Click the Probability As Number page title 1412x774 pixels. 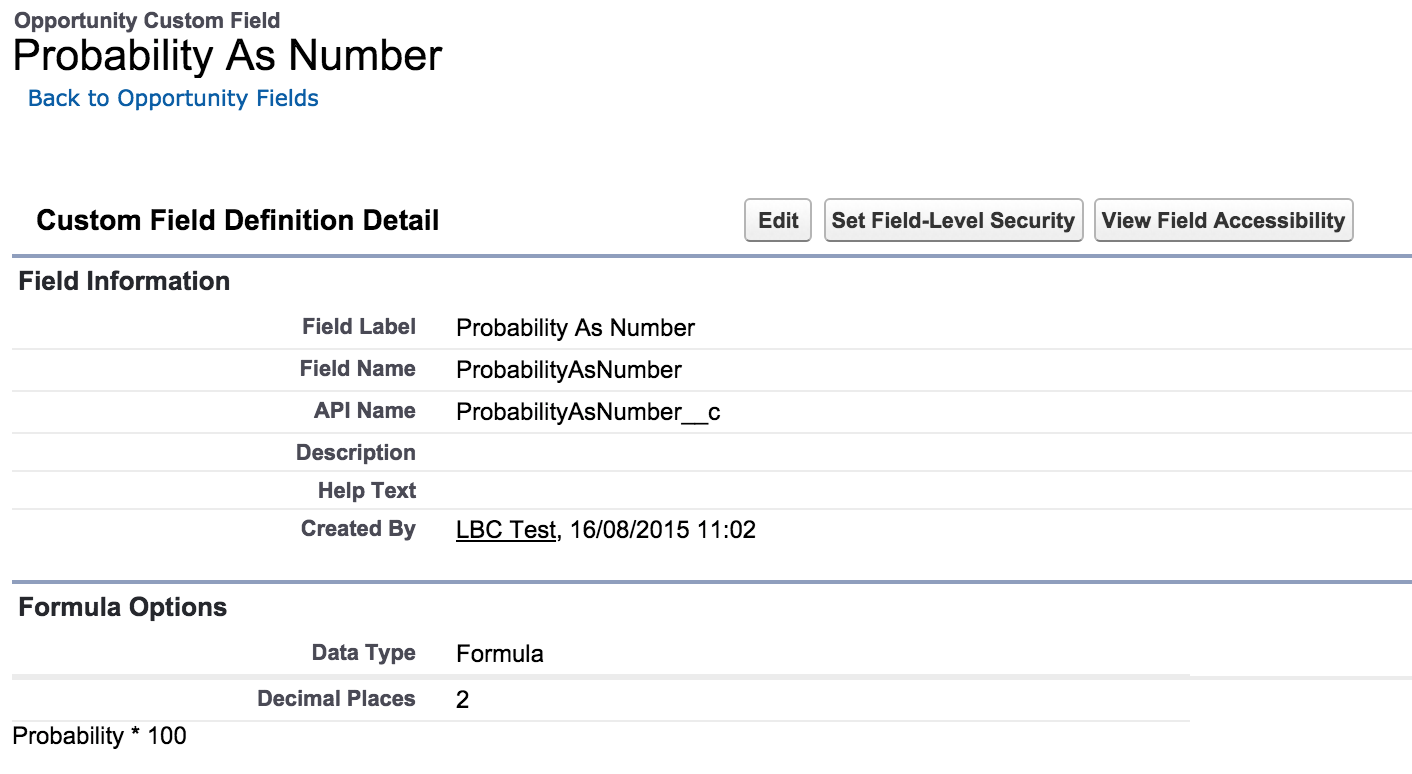227,55
